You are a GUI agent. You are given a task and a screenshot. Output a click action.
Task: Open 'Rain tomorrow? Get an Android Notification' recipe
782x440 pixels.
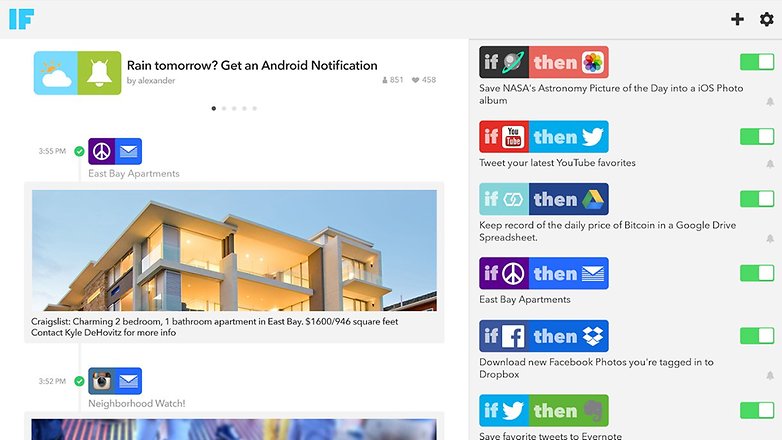click(x=252, y=65)
